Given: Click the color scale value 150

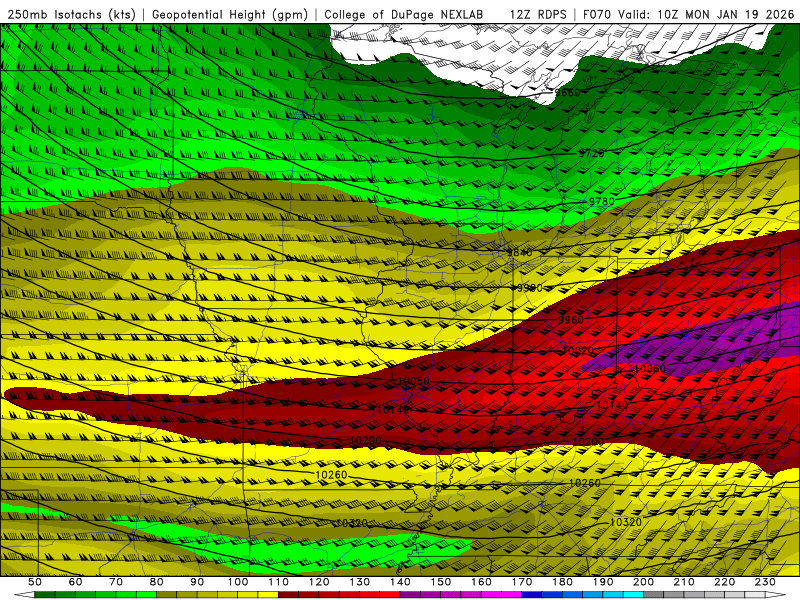Looking at the screenshot, I should [441, 582].
